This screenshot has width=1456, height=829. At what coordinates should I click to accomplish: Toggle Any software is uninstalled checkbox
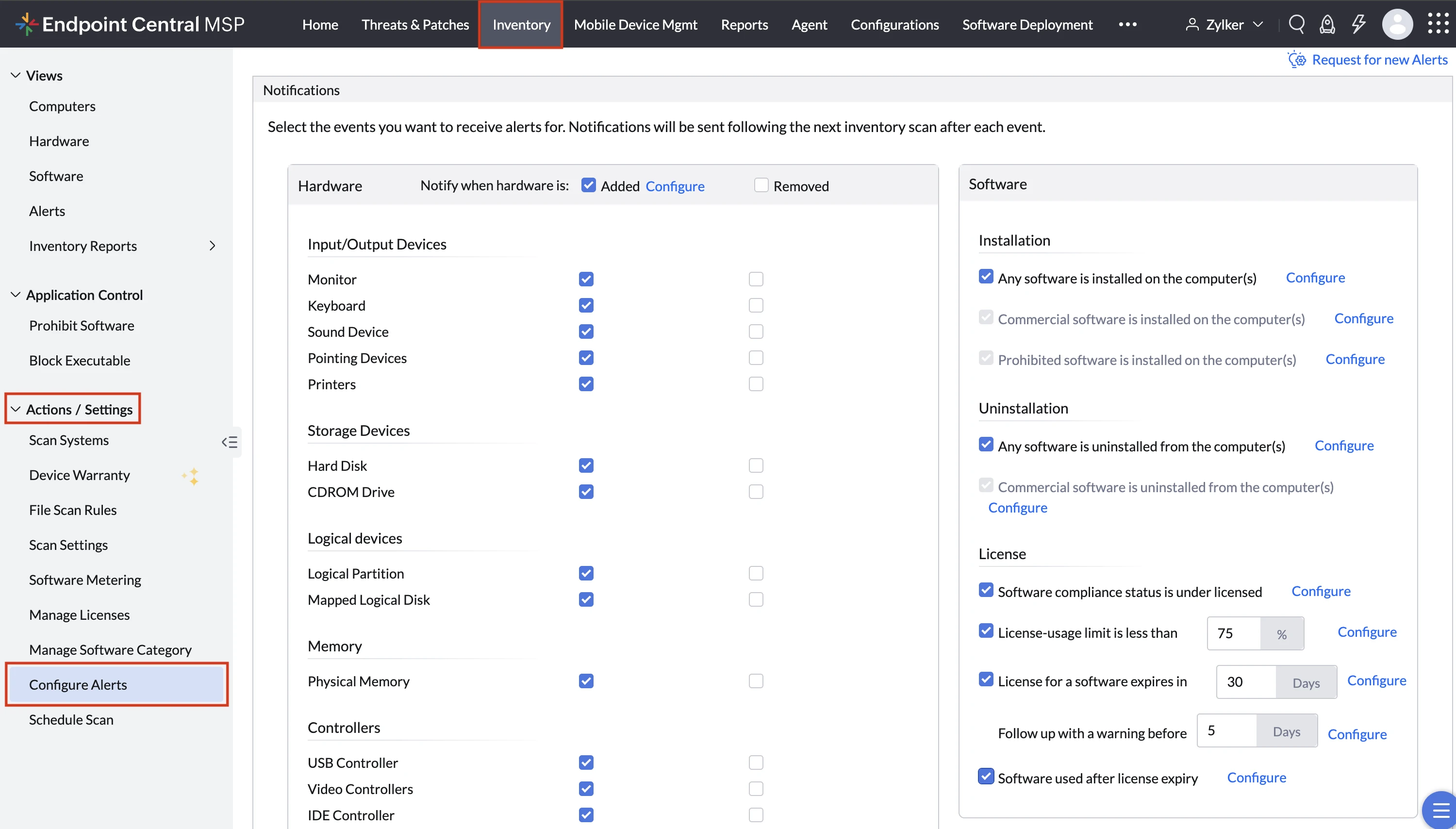(x=985, y=444)
